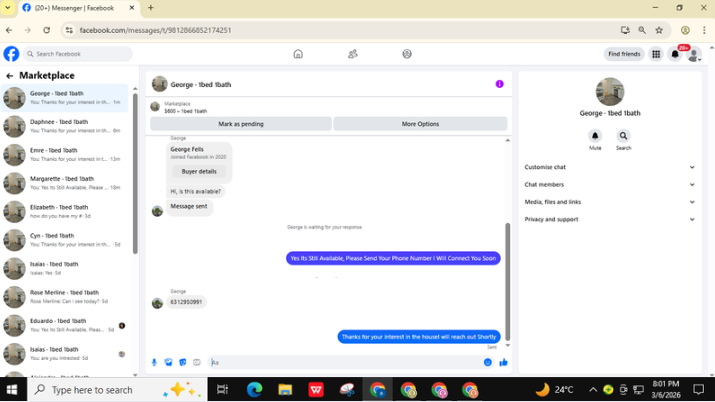Bookmark this page with the star icon
715x402 pixels.
(x=659, y=30)
